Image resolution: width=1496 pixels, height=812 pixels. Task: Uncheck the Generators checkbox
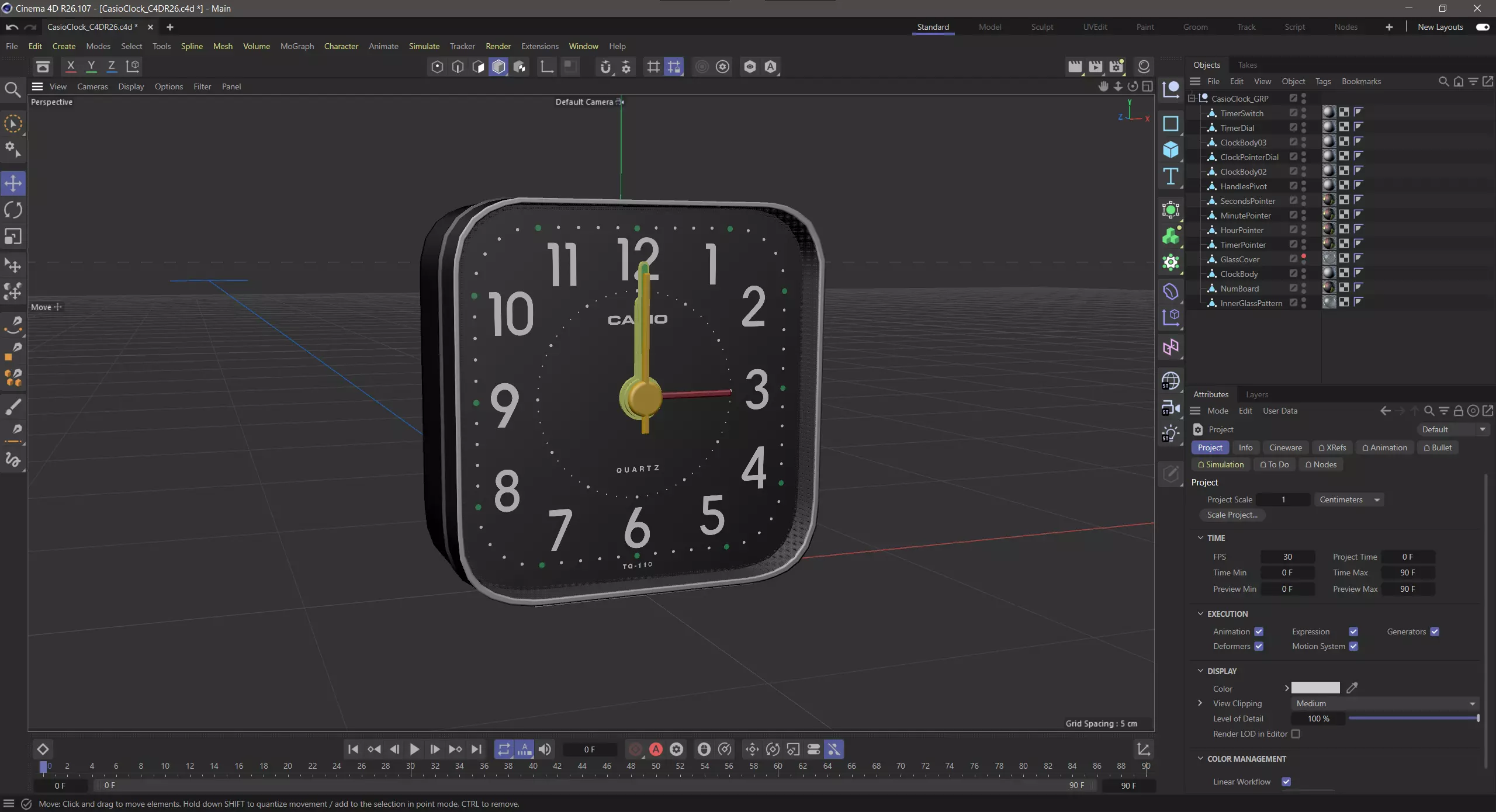click(x=1435, y=632)
